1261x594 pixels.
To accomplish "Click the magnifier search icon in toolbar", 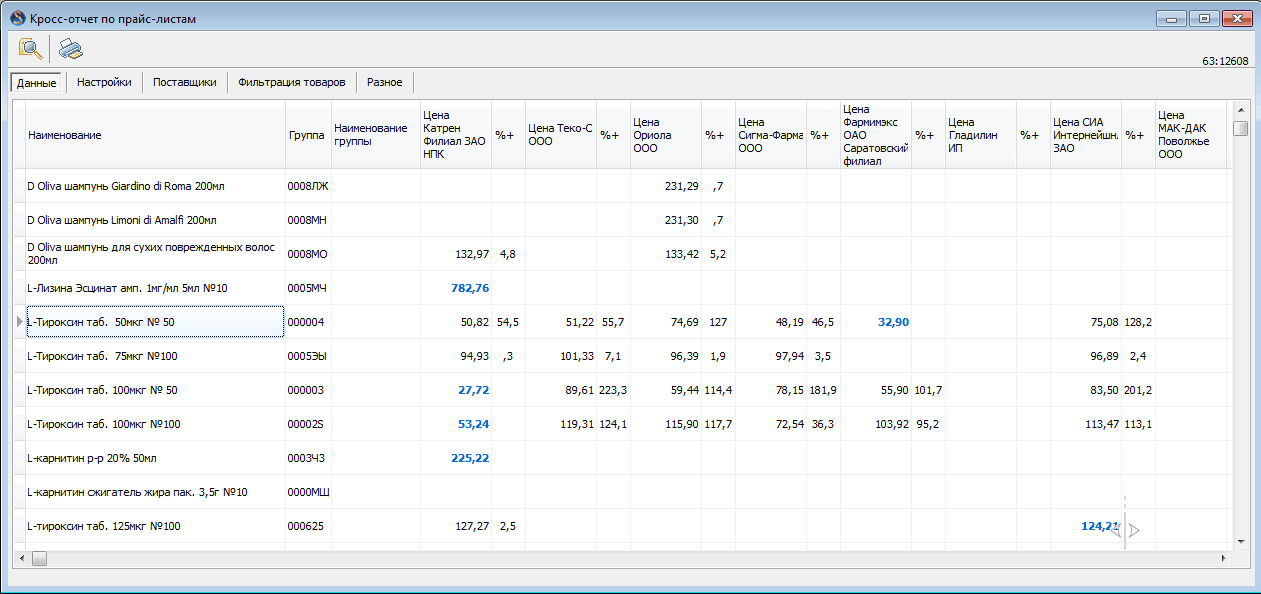I will pyautogui.click(x=31, y=48).
